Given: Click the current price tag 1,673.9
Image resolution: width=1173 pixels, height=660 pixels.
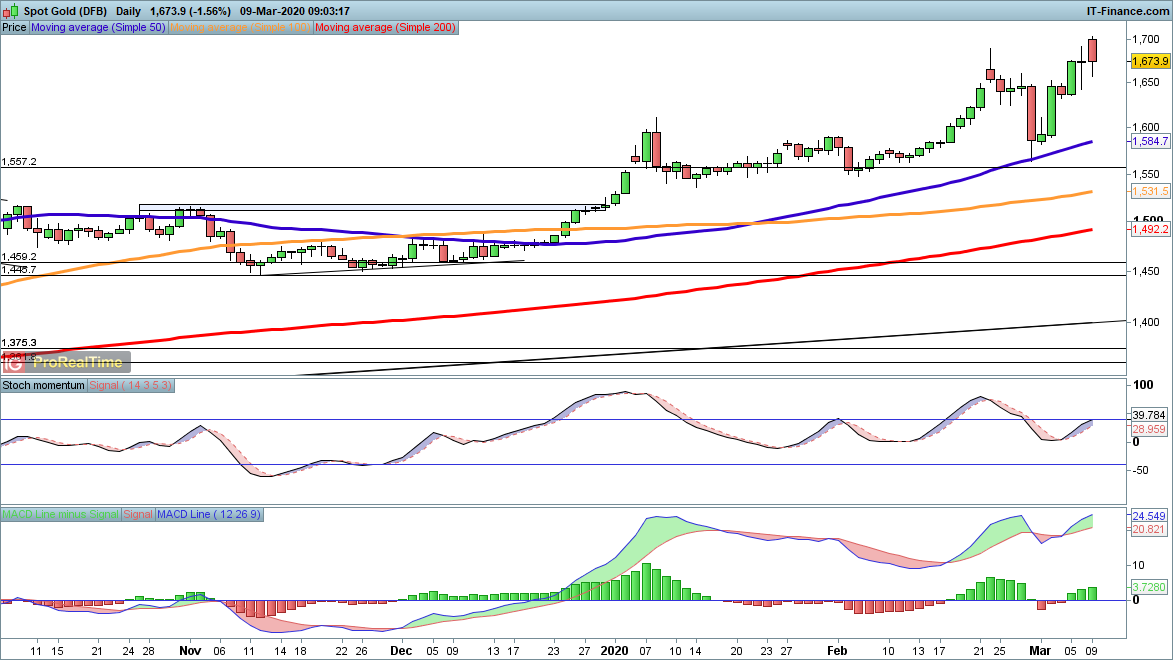Looking at the screenshot, I should coord(1150,61).
